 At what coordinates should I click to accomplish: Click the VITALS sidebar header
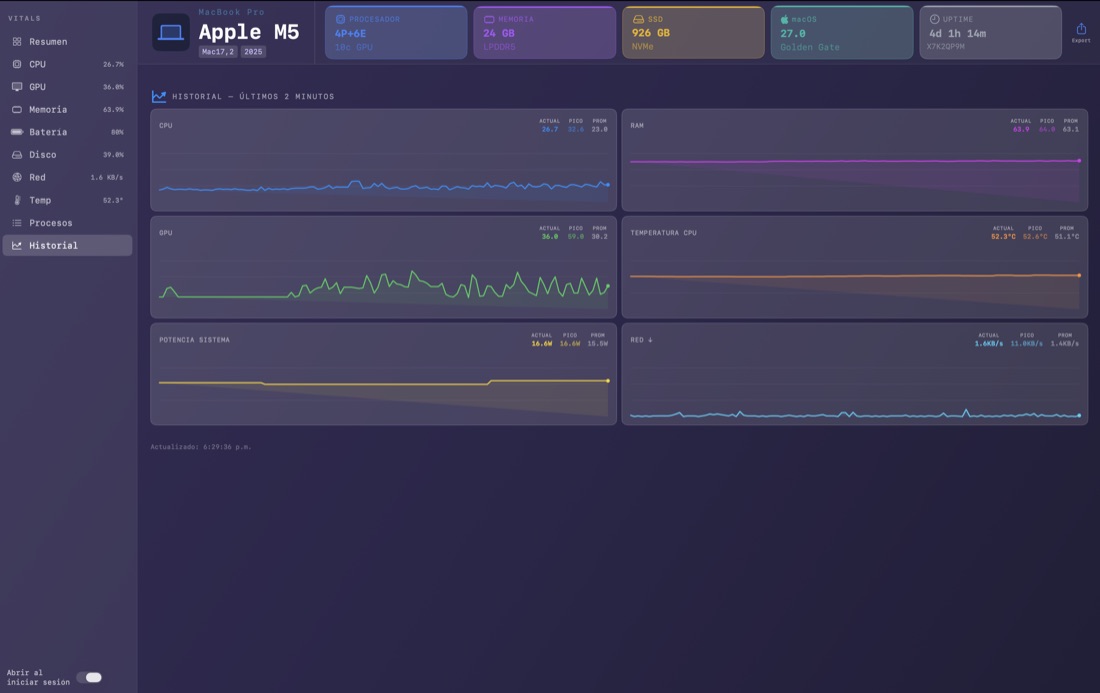pyautogui.click(x=25, y=18)
